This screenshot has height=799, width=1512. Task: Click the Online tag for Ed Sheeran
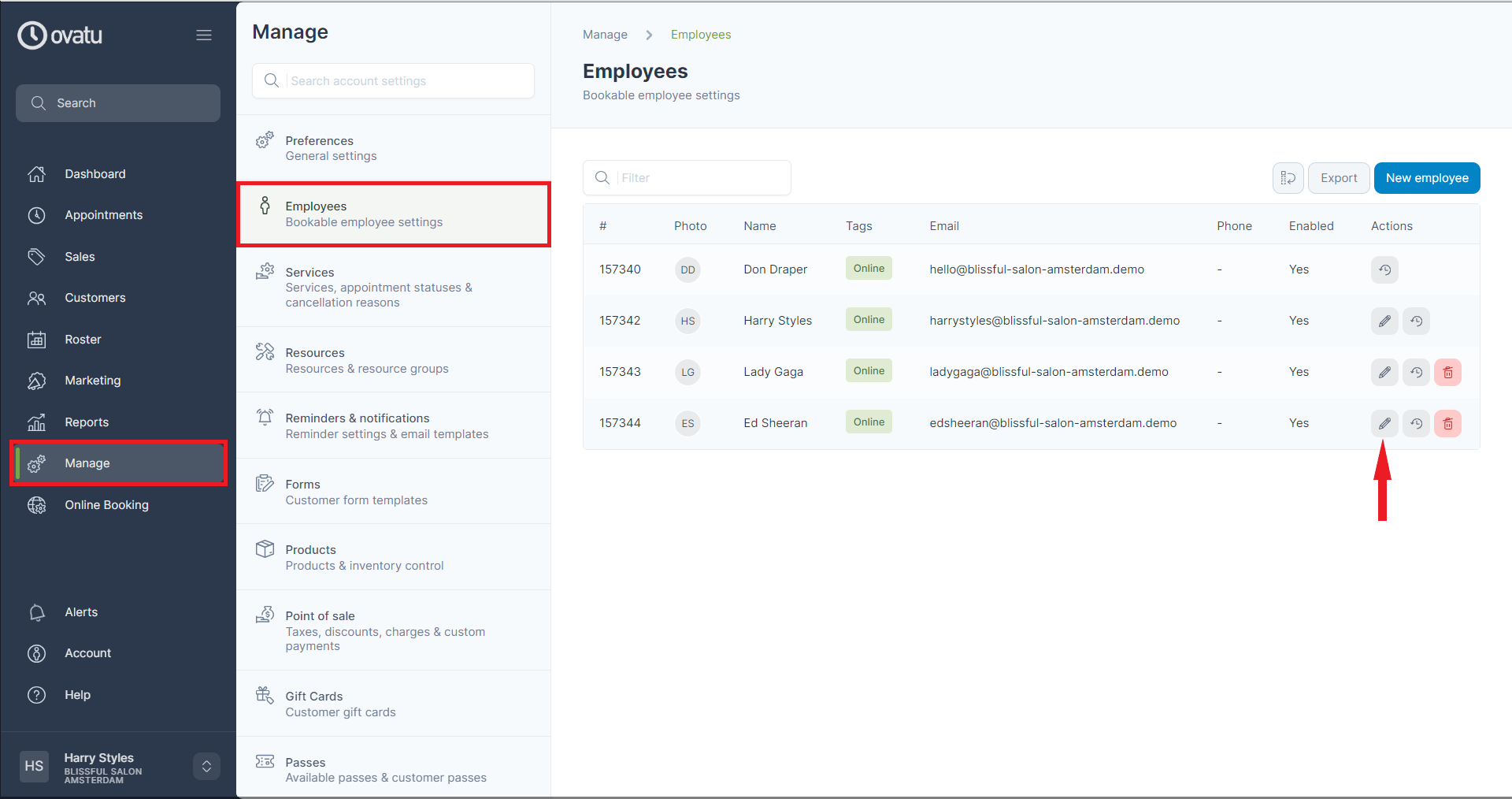click(869, 422)
